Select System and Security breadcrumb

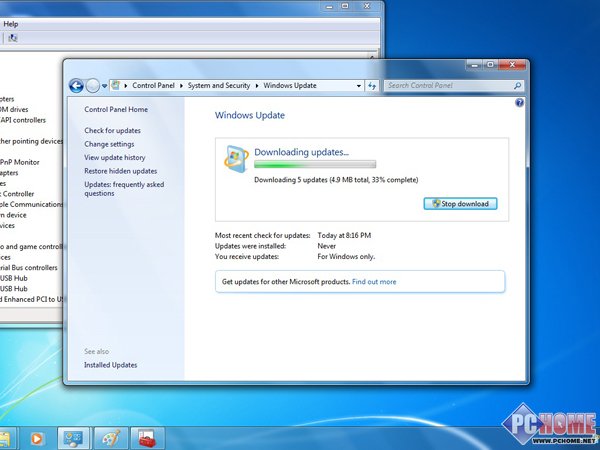[218, 86]
